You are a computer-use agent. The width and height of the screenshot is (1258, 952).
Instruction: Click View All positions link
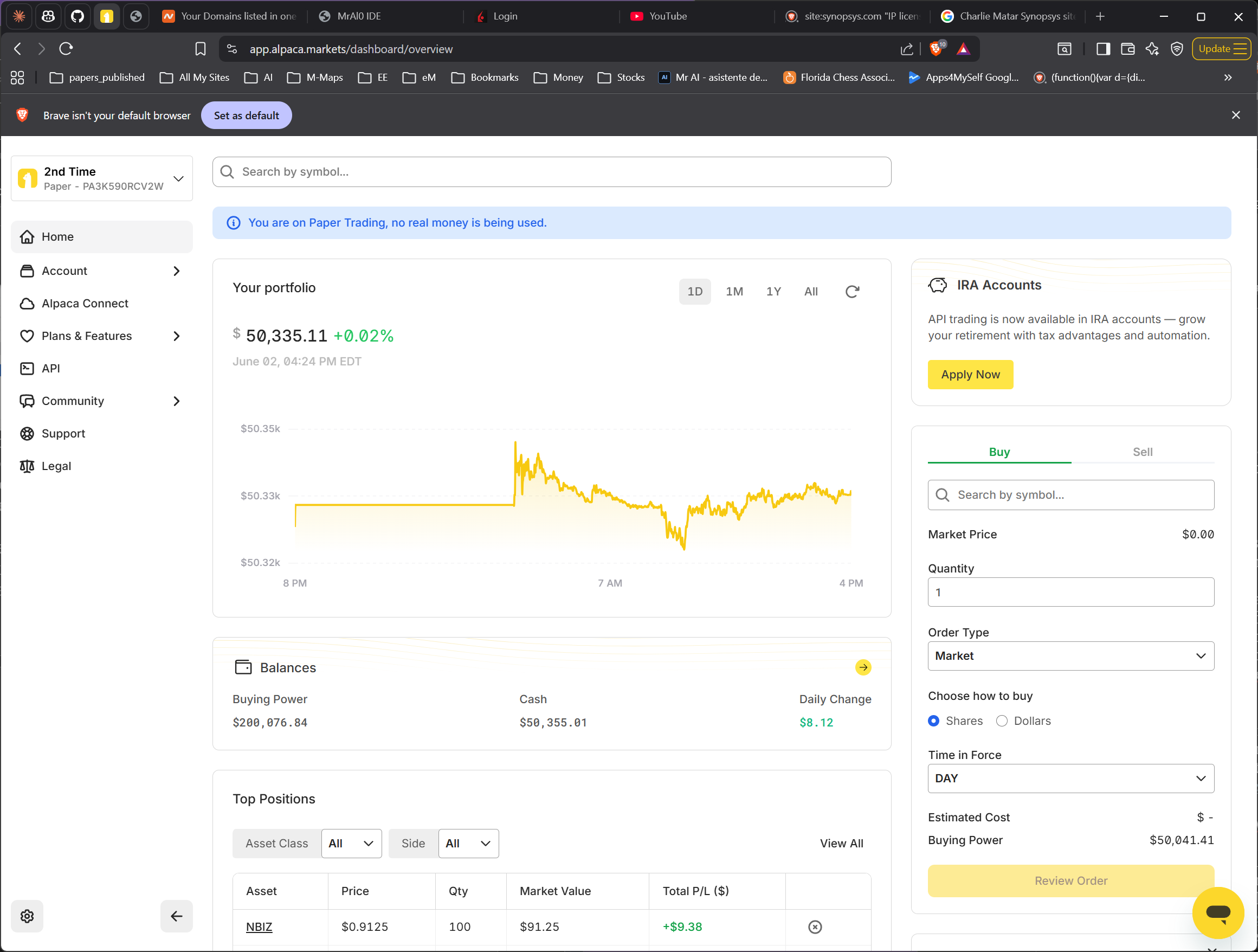point(841,844)
